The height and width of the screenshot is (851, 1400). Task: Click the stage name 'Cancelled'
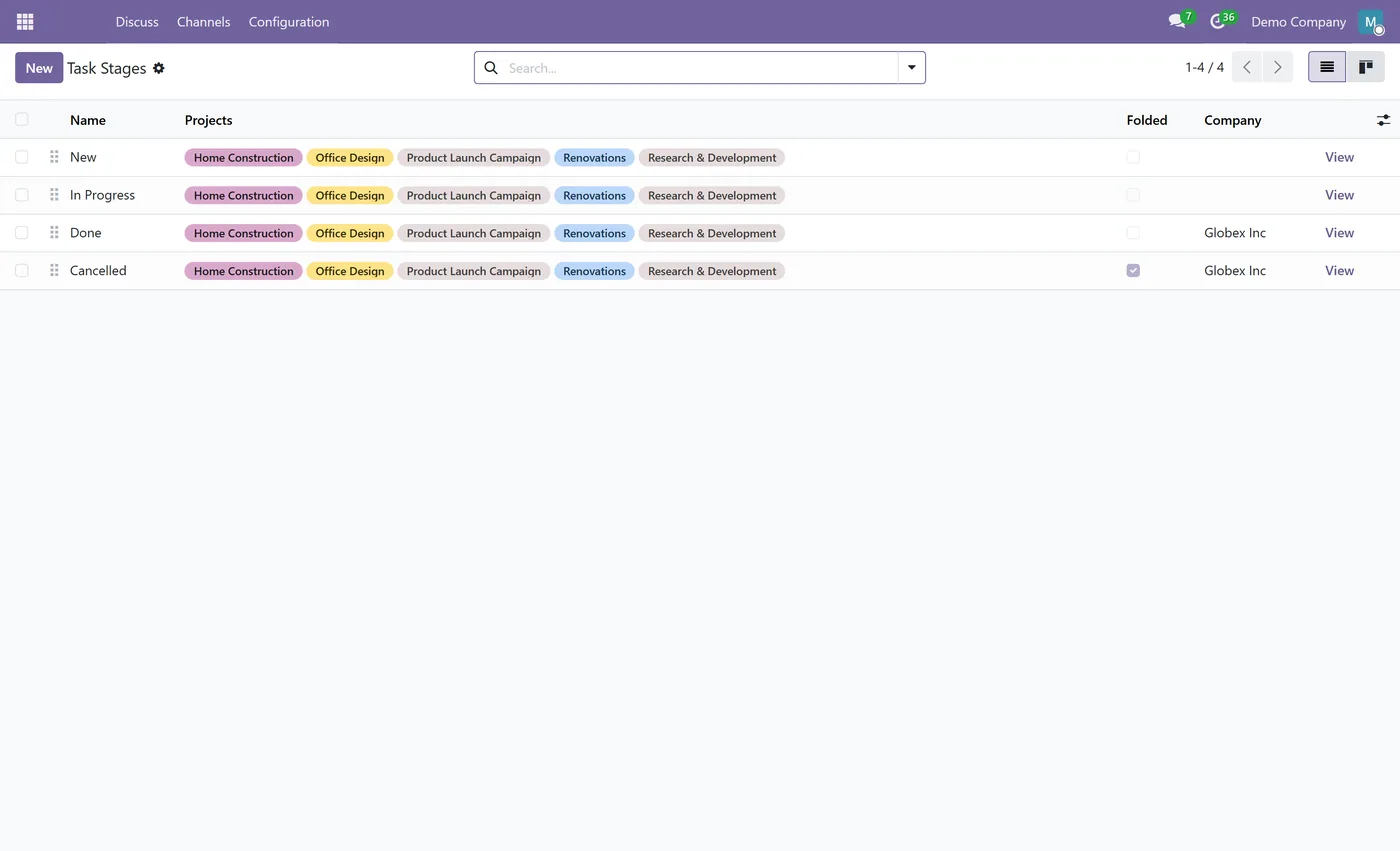tap(98, 271)
